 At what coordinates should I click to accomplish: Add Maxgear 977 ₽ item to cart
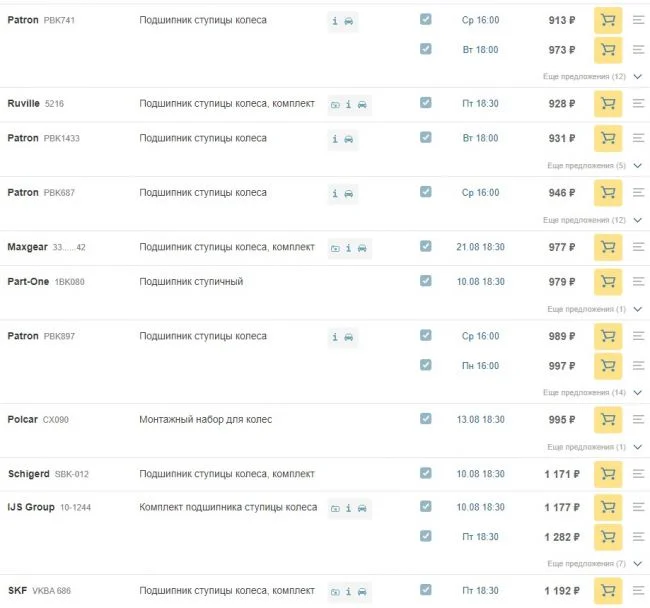[x=607, y=247]
